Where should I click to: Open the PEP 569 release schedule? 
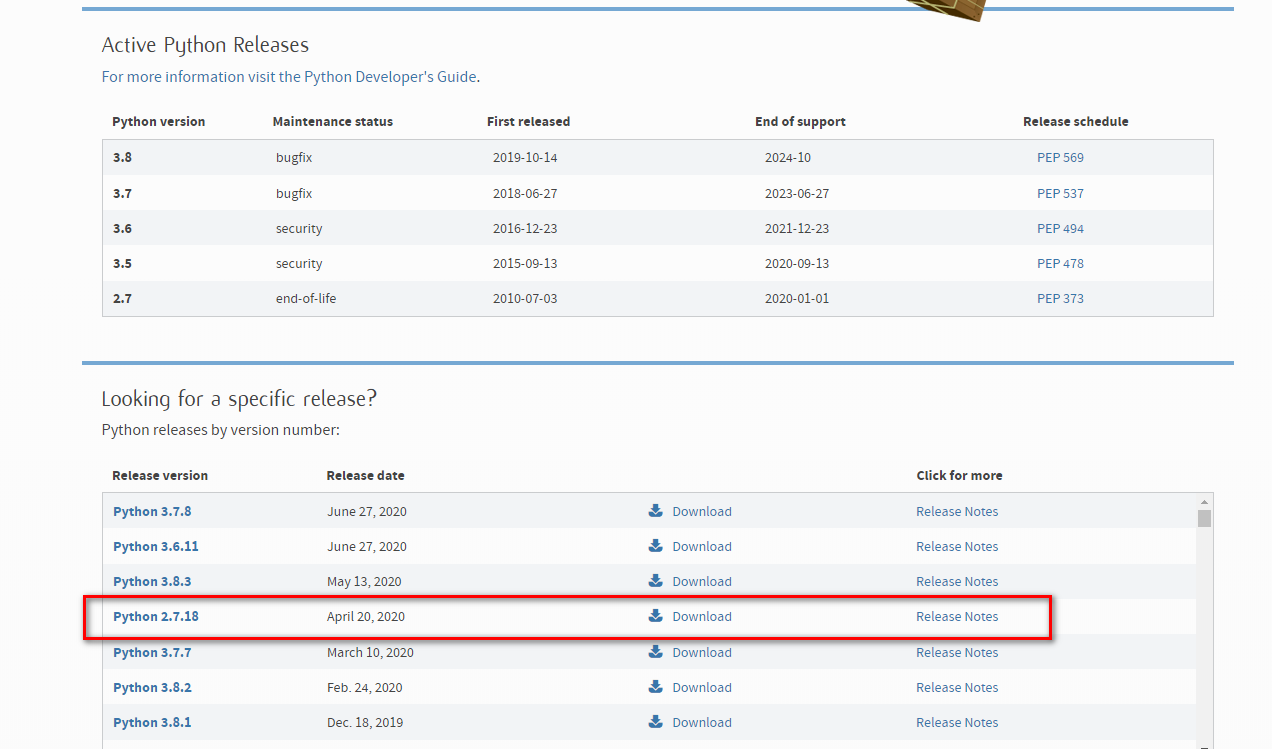(x=1060, y=158)
